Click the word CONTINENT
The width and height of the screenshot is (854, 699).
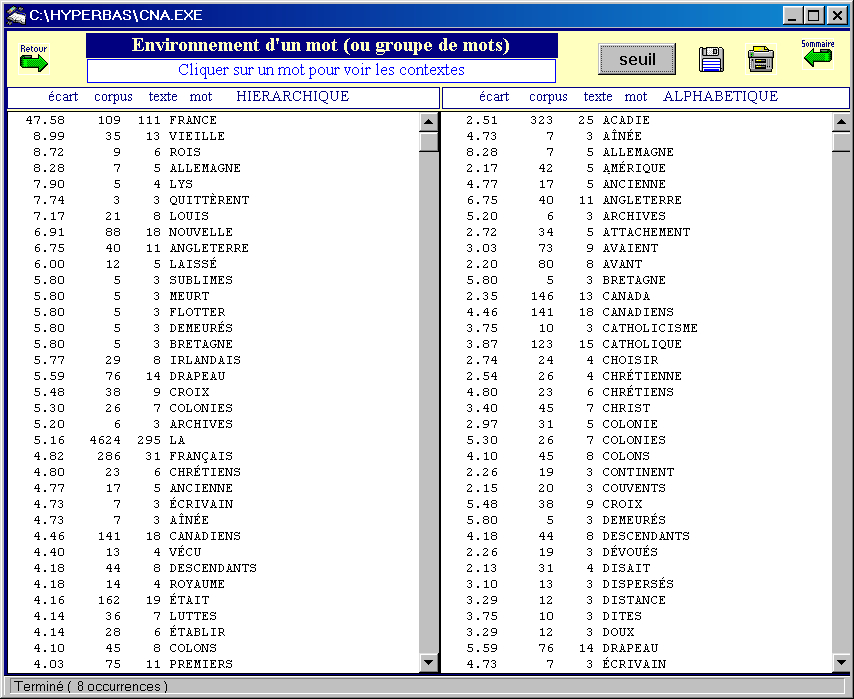(x=638, y=472)
